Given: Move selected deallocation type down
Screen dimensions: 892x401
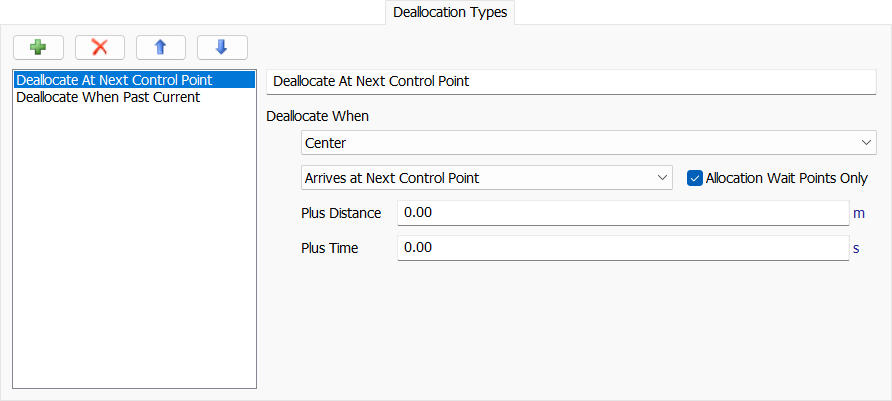Looking at the screenshot, I should (222, 47).
